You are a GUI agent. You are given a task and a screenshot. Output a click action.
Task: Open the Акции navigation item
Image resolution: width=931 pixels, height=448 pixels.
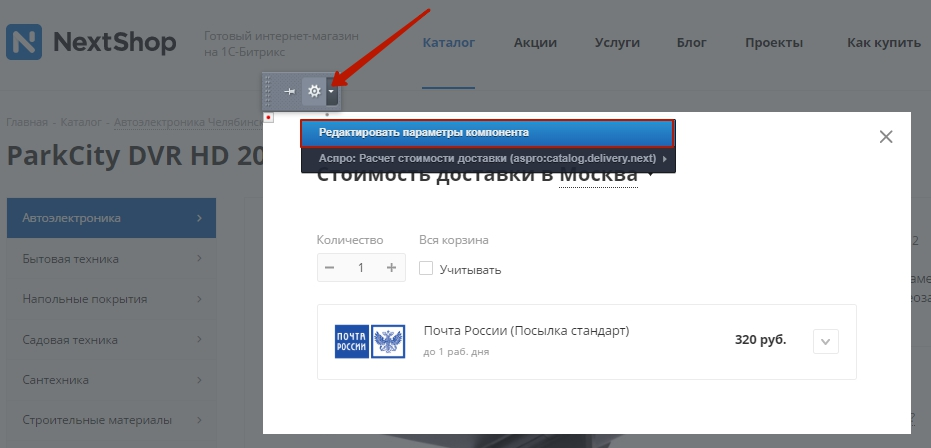pos(535,43)
